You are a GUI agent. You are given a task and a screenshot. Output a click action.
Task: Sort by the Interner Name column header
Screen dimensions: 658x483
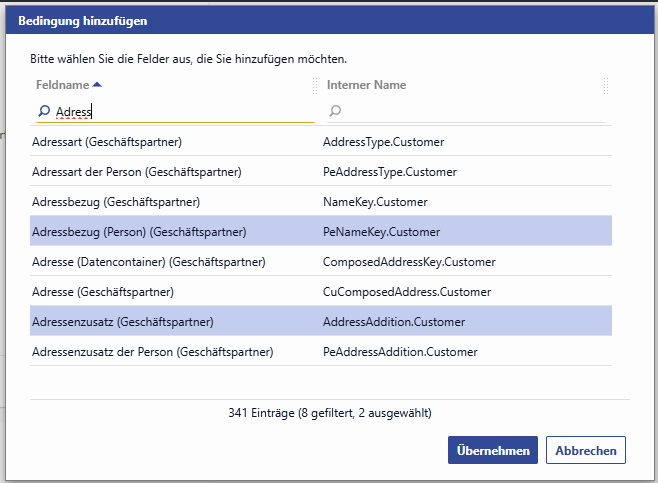(366, 85)
